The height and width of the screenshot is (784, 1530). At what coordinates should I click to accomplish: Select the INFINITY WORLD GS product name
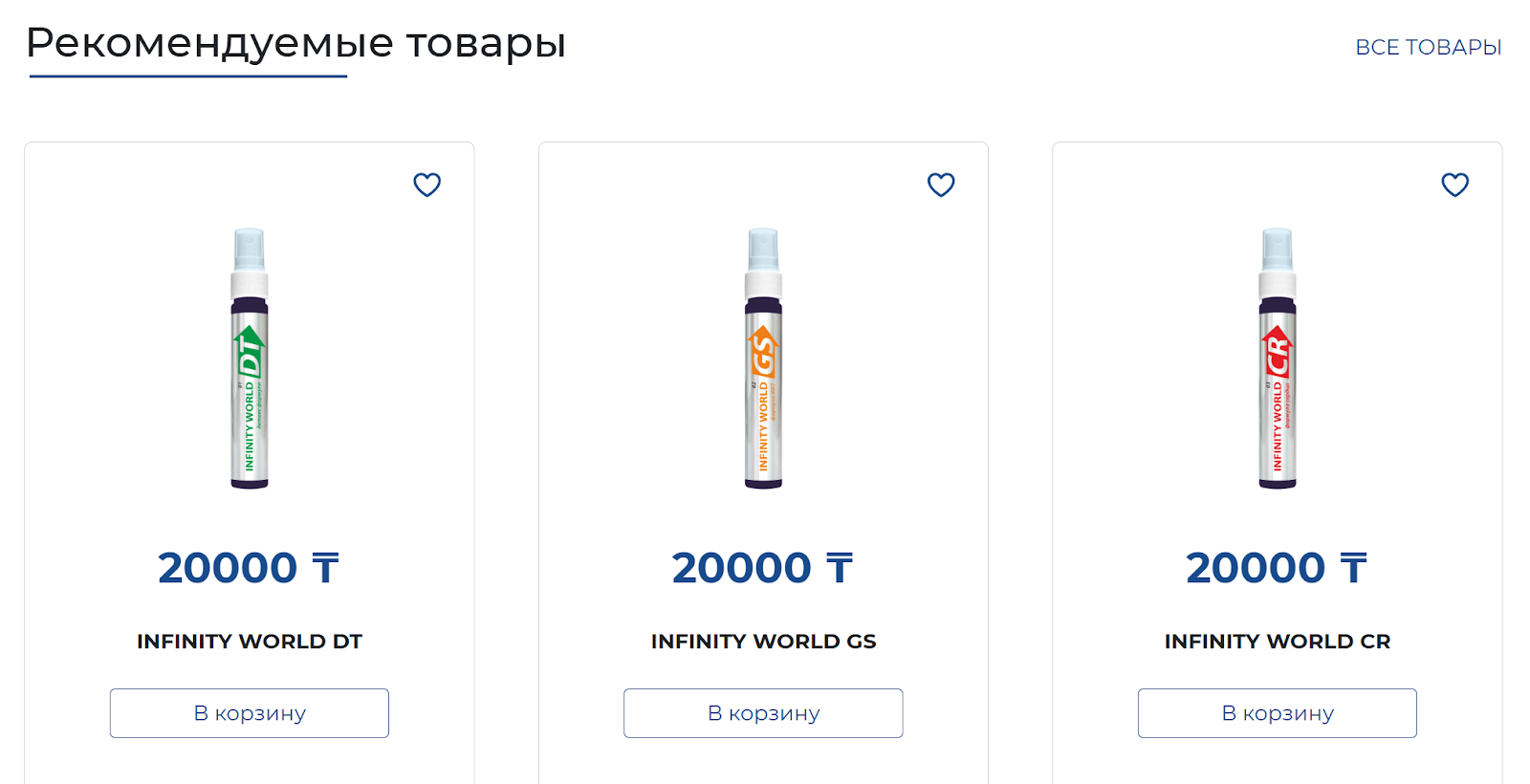point(764,642)
